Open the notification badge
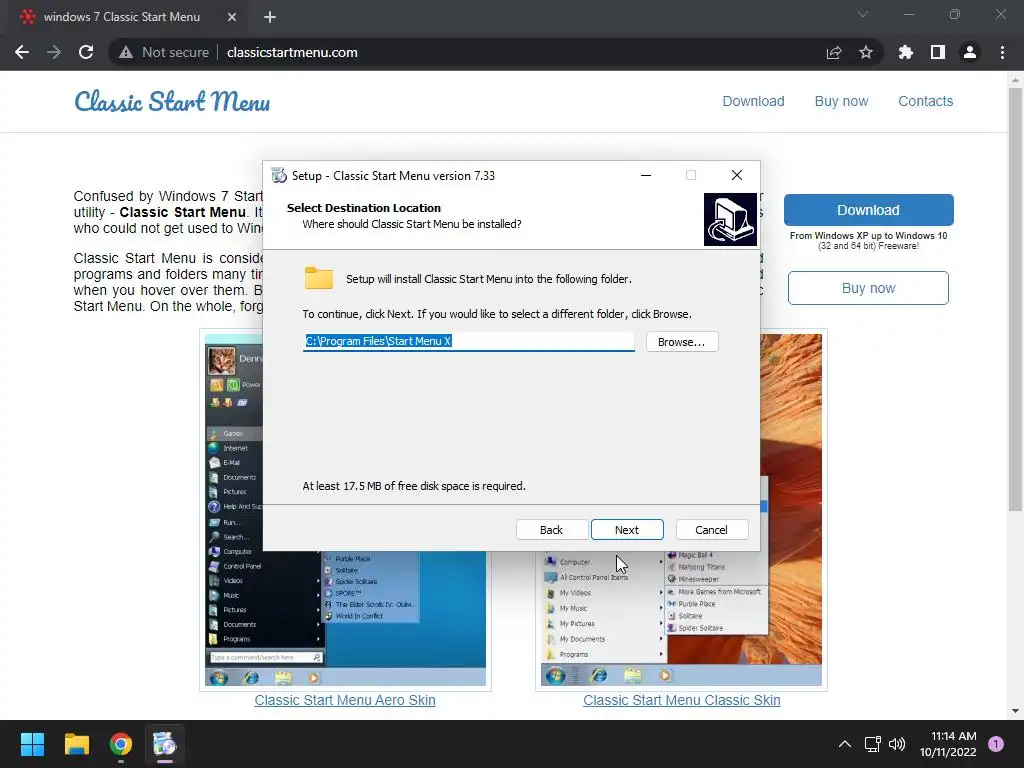Screen dimensions: 1024x768 click(x=996, y=744)
